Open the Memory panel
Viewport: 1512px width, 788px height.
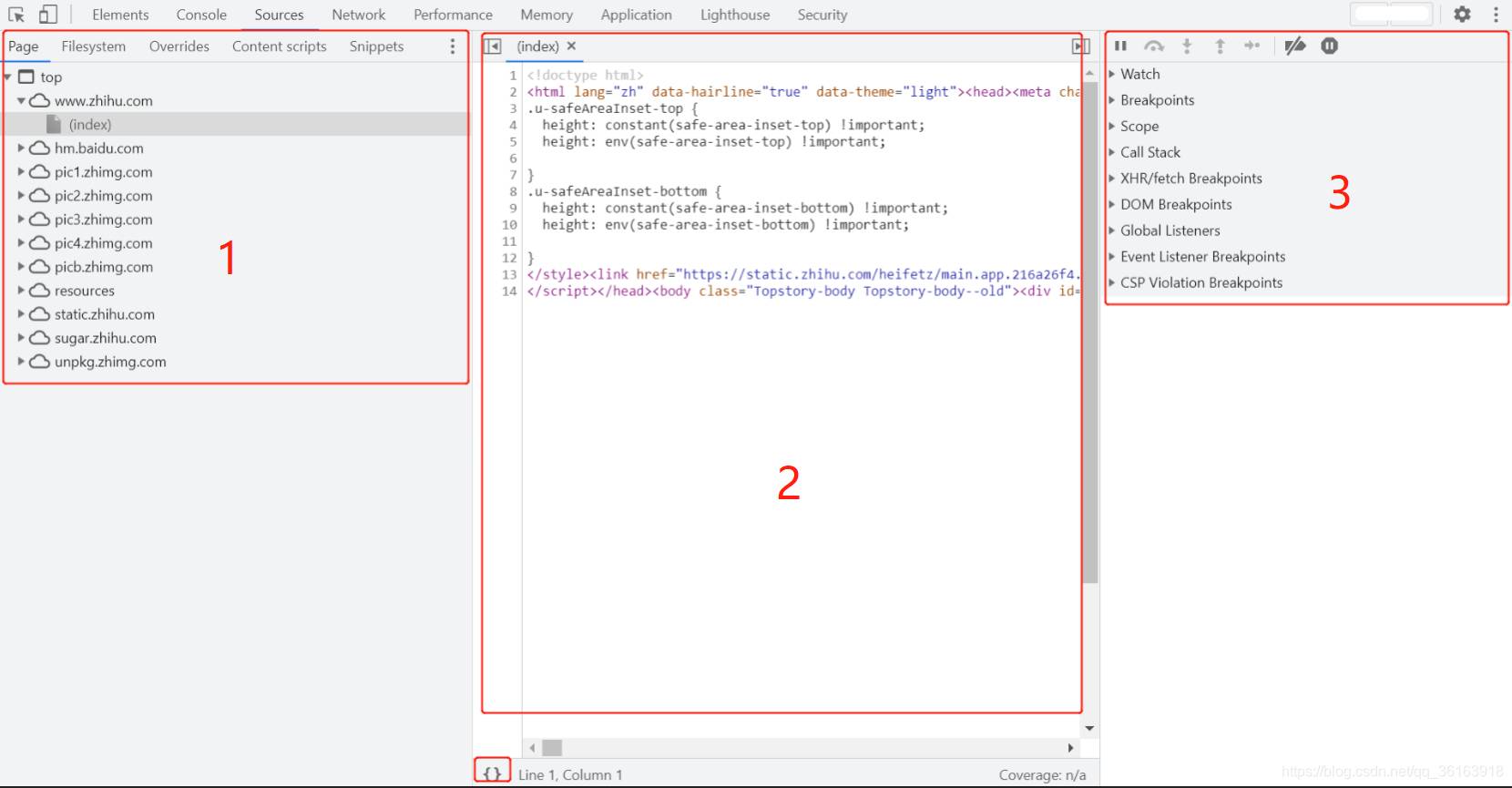pyautogui.click(x=547, y=15)
